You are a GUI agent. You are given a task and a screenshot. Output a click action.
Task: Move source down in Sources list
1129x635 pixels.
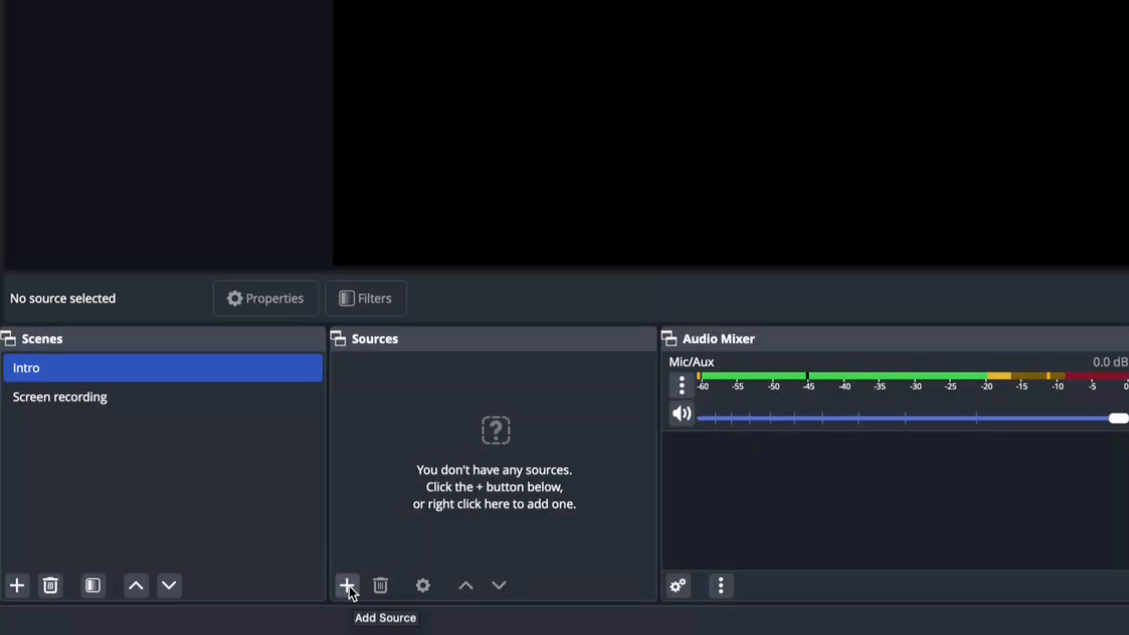(x=499, y=585)
